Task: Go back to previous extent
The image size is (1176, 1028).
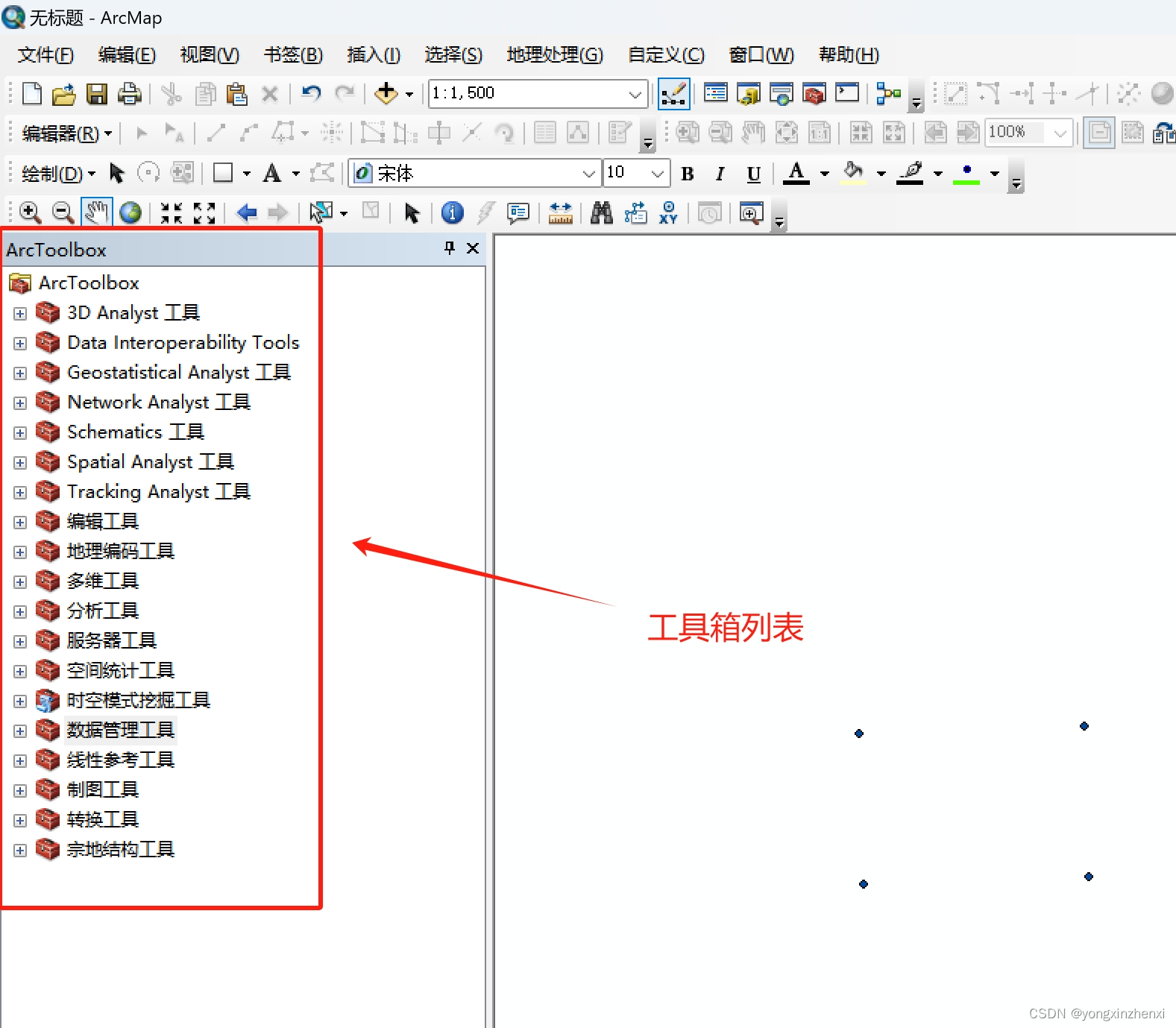Action: pos(247,213)
